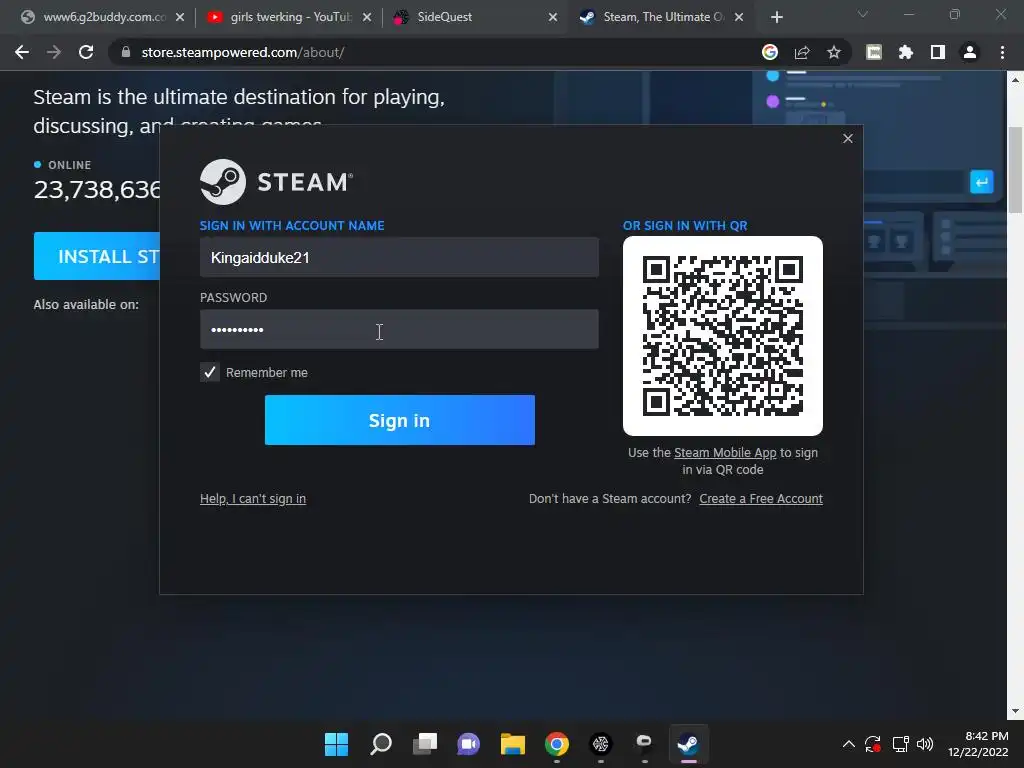
Task: Toggle Chrome side panel icon
Action: pyautogui.click(x=938, y=52)
